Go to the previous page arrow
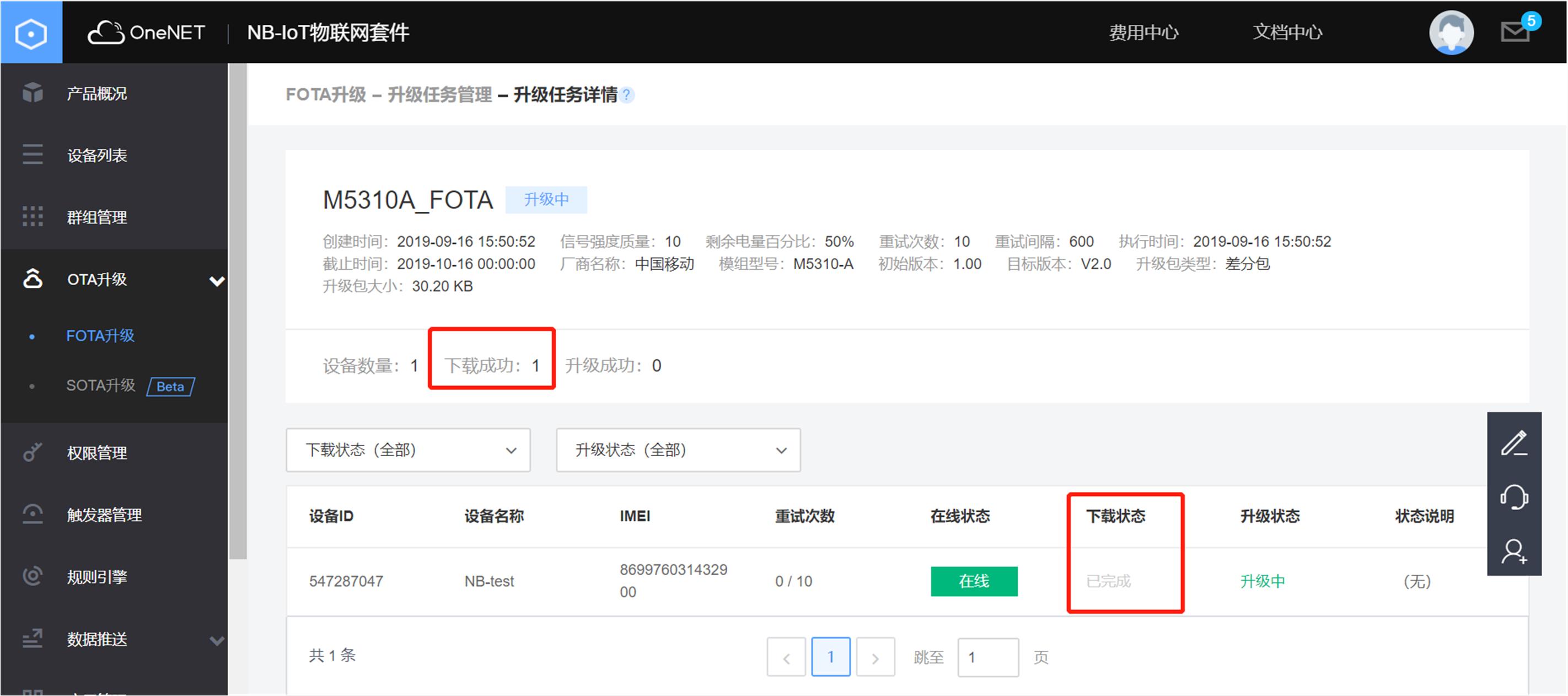 click(x=786, y=657)
